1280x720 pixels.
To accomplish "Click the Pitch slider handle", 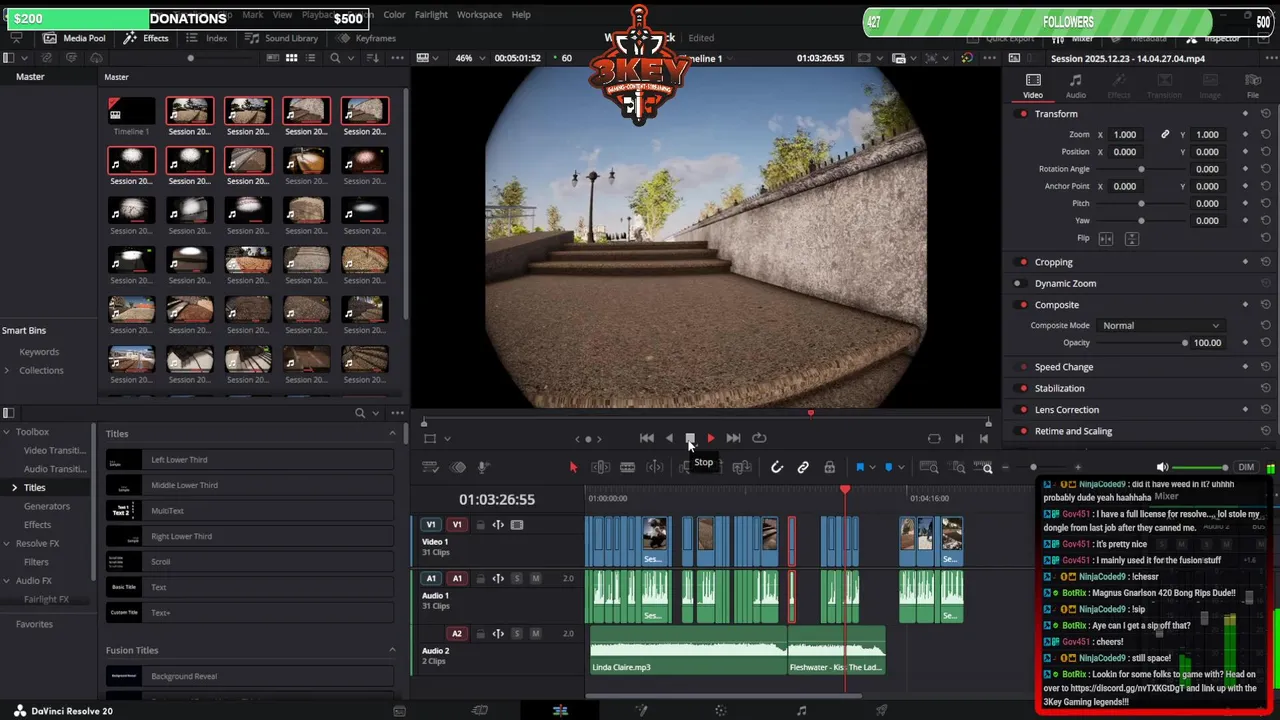I will pos(1141,204).
